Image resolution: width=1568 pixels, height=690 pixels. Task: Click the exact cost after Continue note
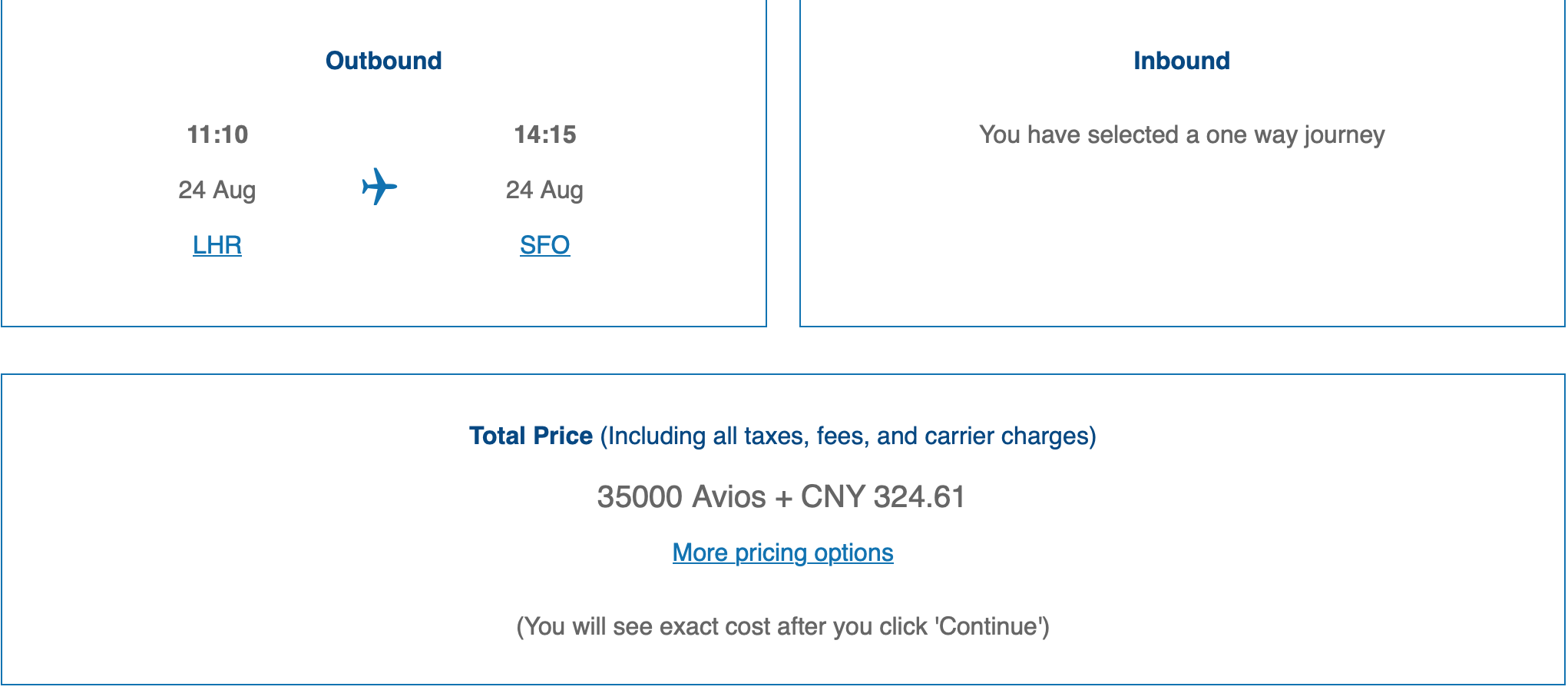(x=782, y=627)
